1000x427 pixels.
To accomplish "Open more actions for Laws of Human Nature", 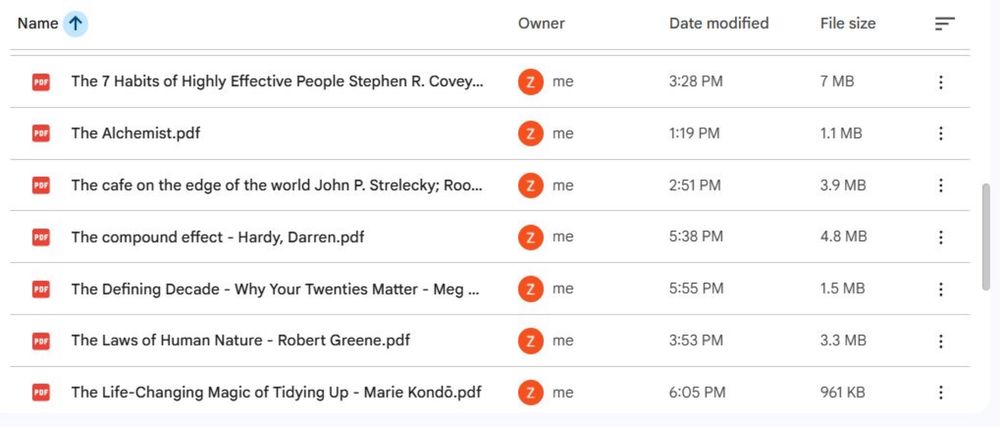I will (x=940, y=341).
